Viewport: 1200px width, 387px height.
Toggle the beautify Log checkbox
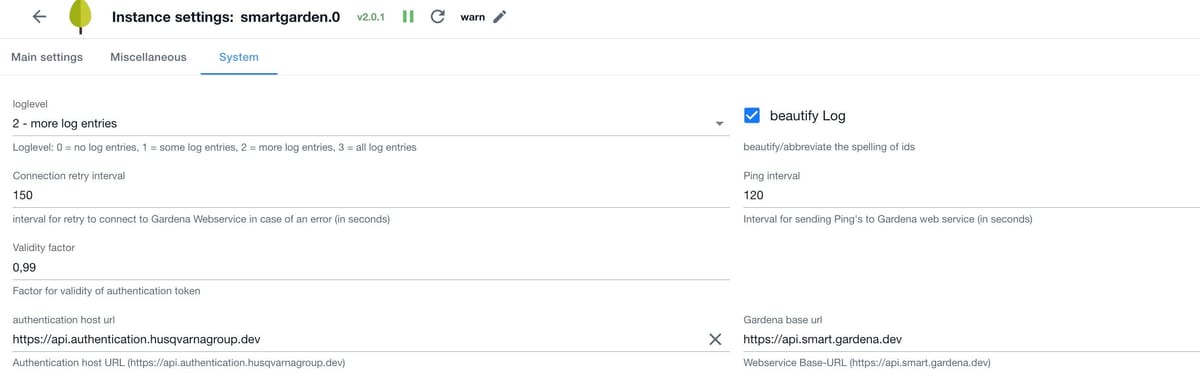[752, 115]
